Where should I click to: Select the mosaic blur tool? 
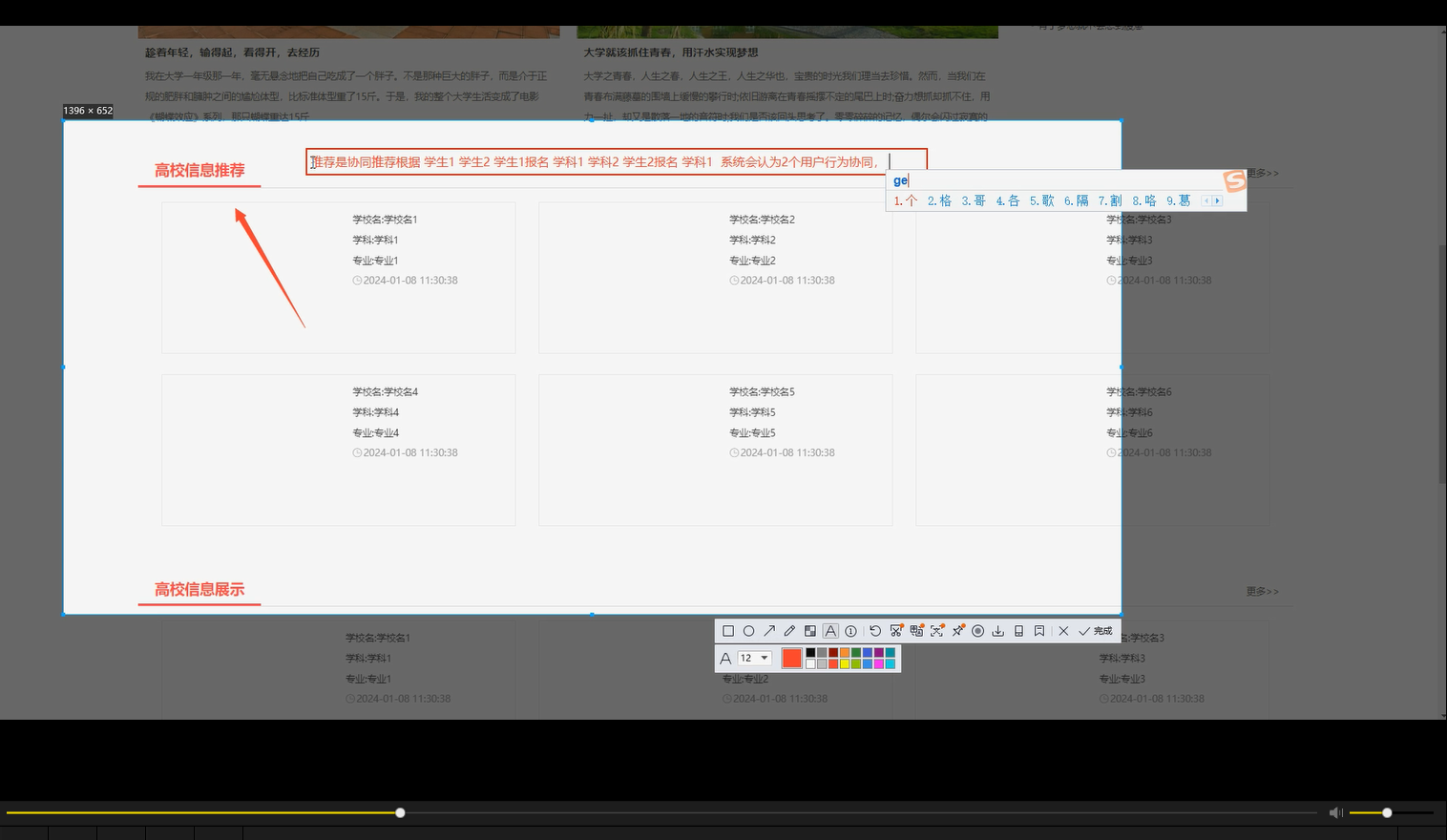810,631
